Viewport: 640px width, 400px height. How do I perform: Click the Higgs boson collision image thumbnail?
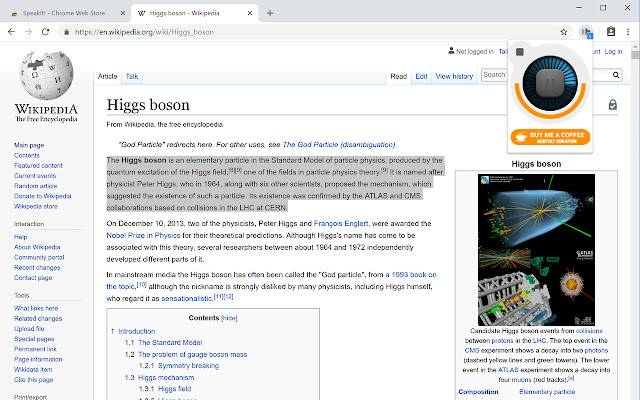(x=536, y=249)
